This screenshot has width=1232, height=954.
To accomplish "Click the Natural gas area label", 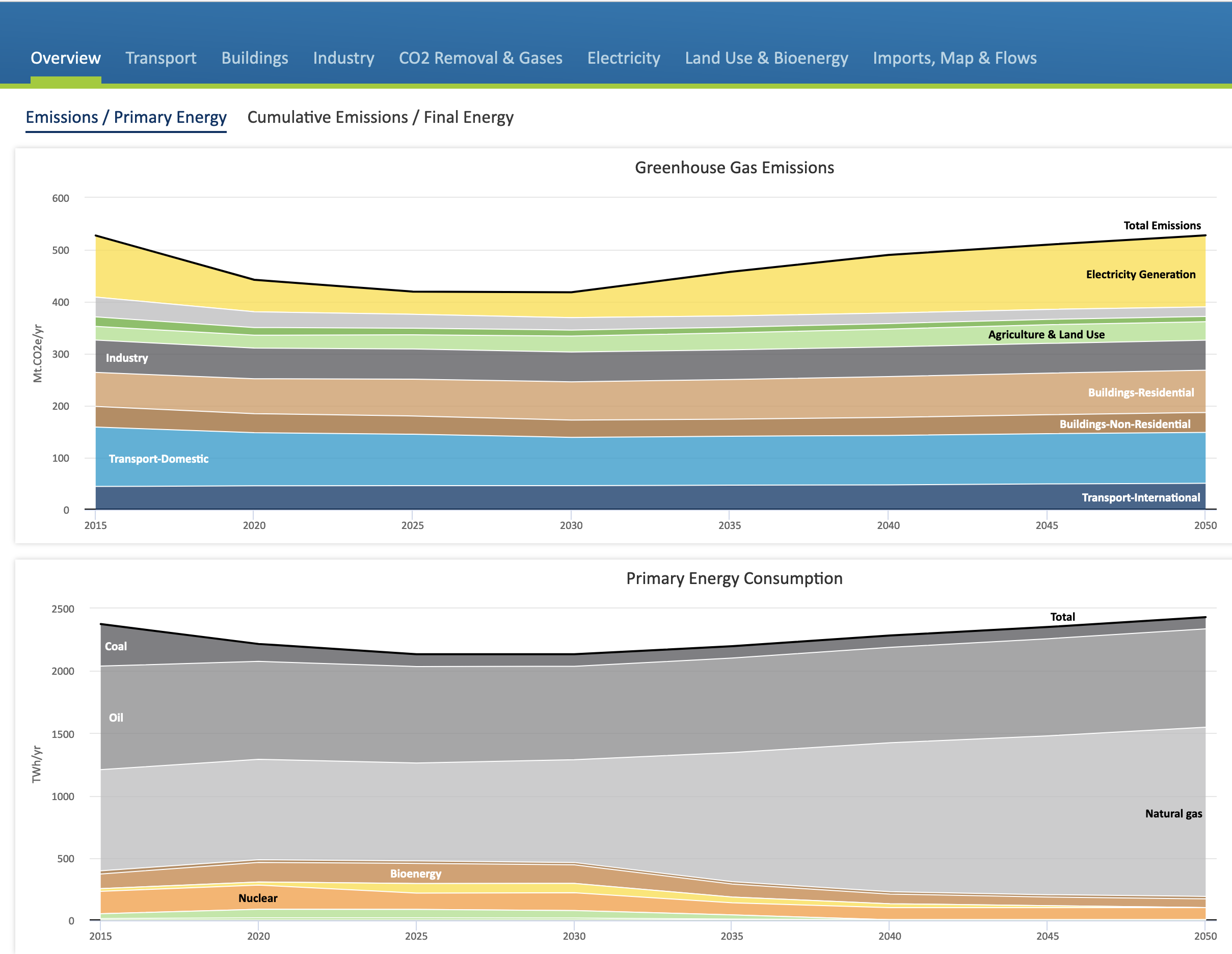I will tap(1173, 813).
